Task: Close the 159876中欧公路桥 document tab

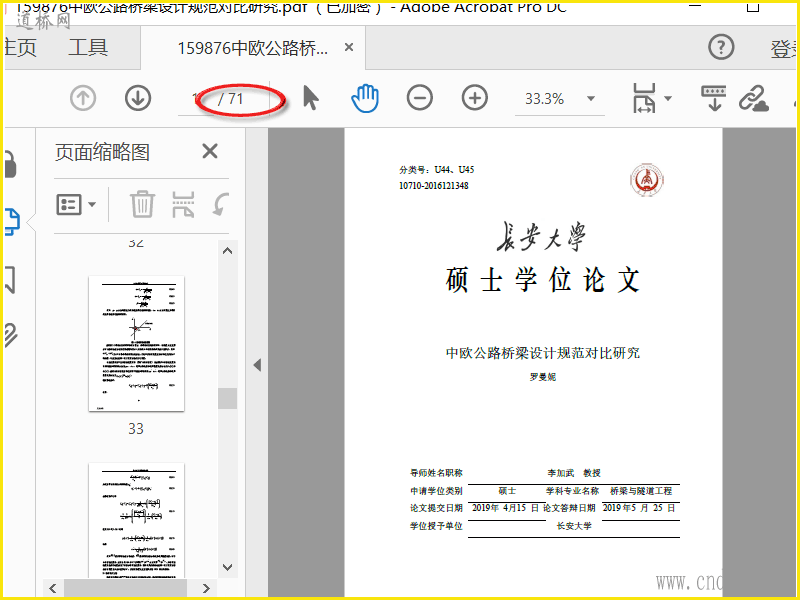Action: pos(349,47)
